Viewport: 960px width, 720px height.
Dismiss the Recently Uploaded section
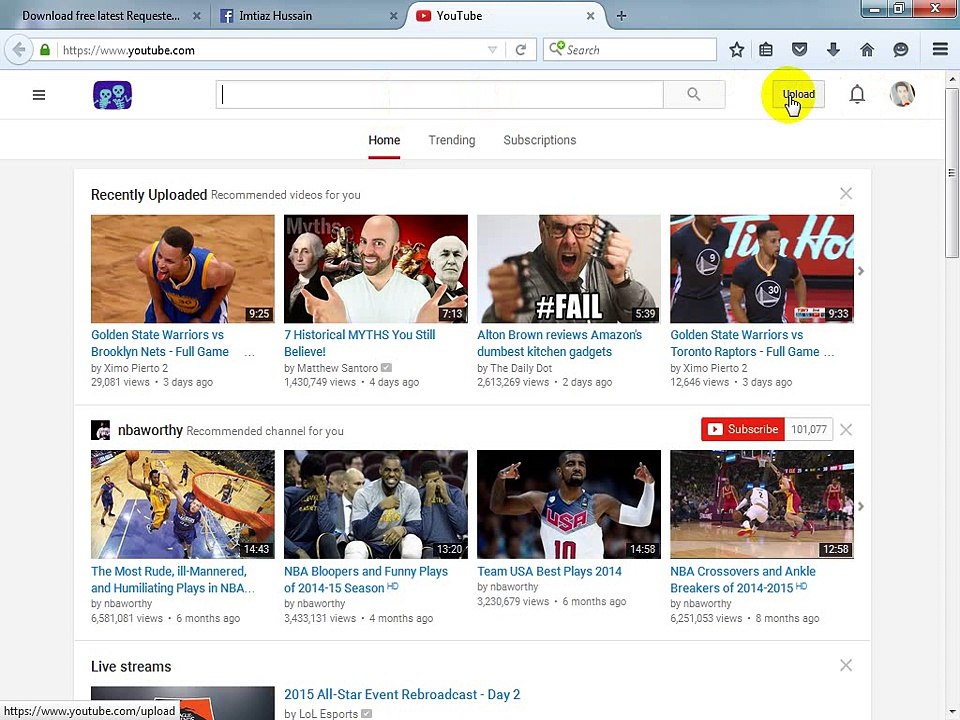pyautogui.click(x=846, y=193)
